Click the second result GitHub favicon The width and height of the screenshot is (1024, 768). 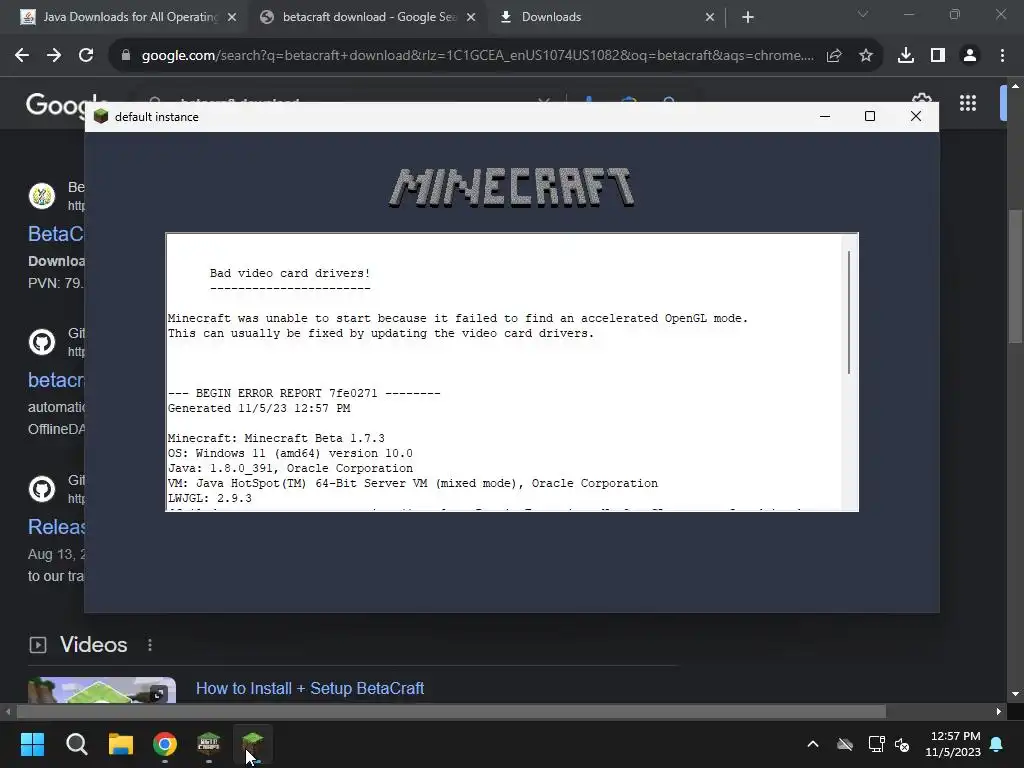click(x=42, y=342)
